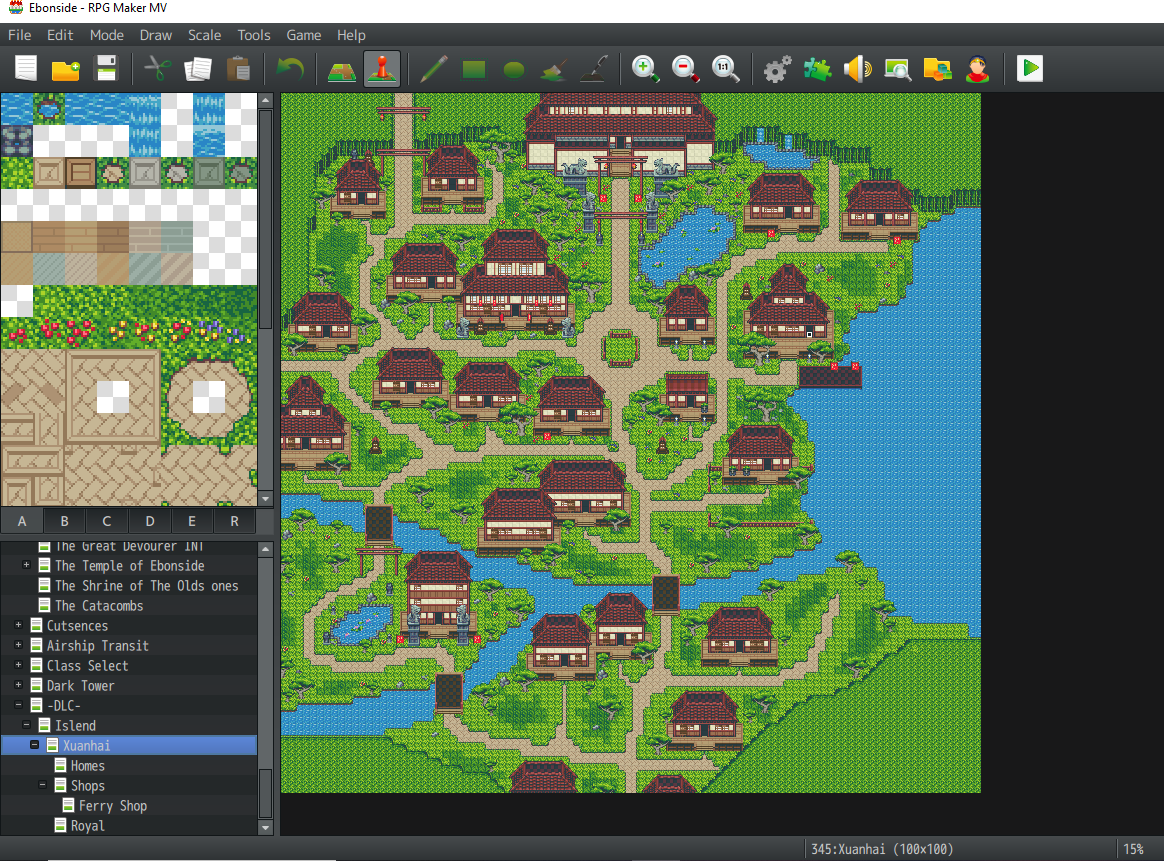Collapse the -DLC- map folder
The image size is (1164, 861).
(x=19, y=706)
